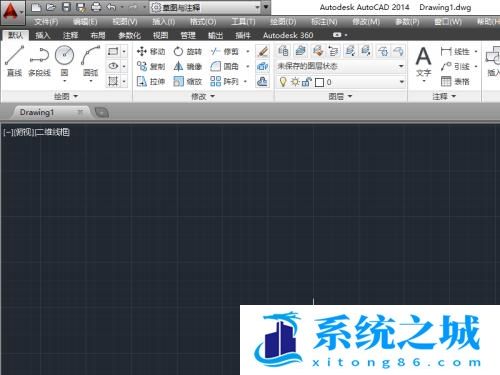Open the customize quick access toolbar arrow
Viewport: 500px width, 375px height.
pyautogui.click(x=266, y=7)
